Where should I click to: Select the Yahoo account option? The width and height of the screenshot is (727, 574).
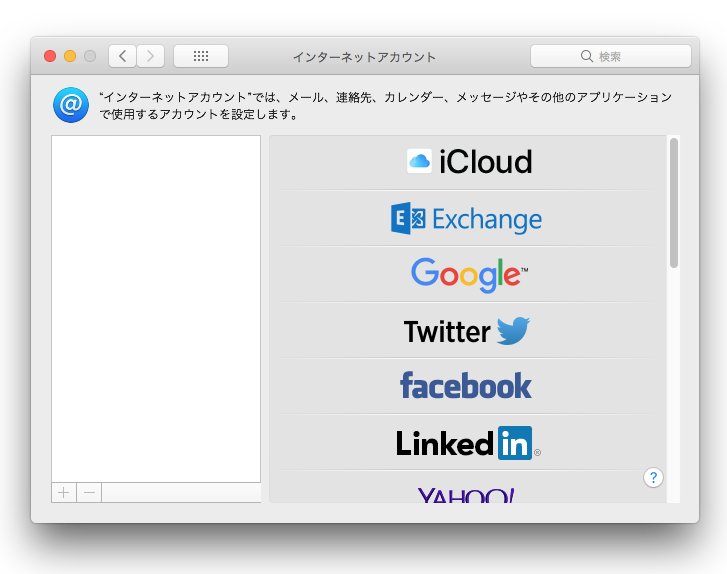[468, 487]
